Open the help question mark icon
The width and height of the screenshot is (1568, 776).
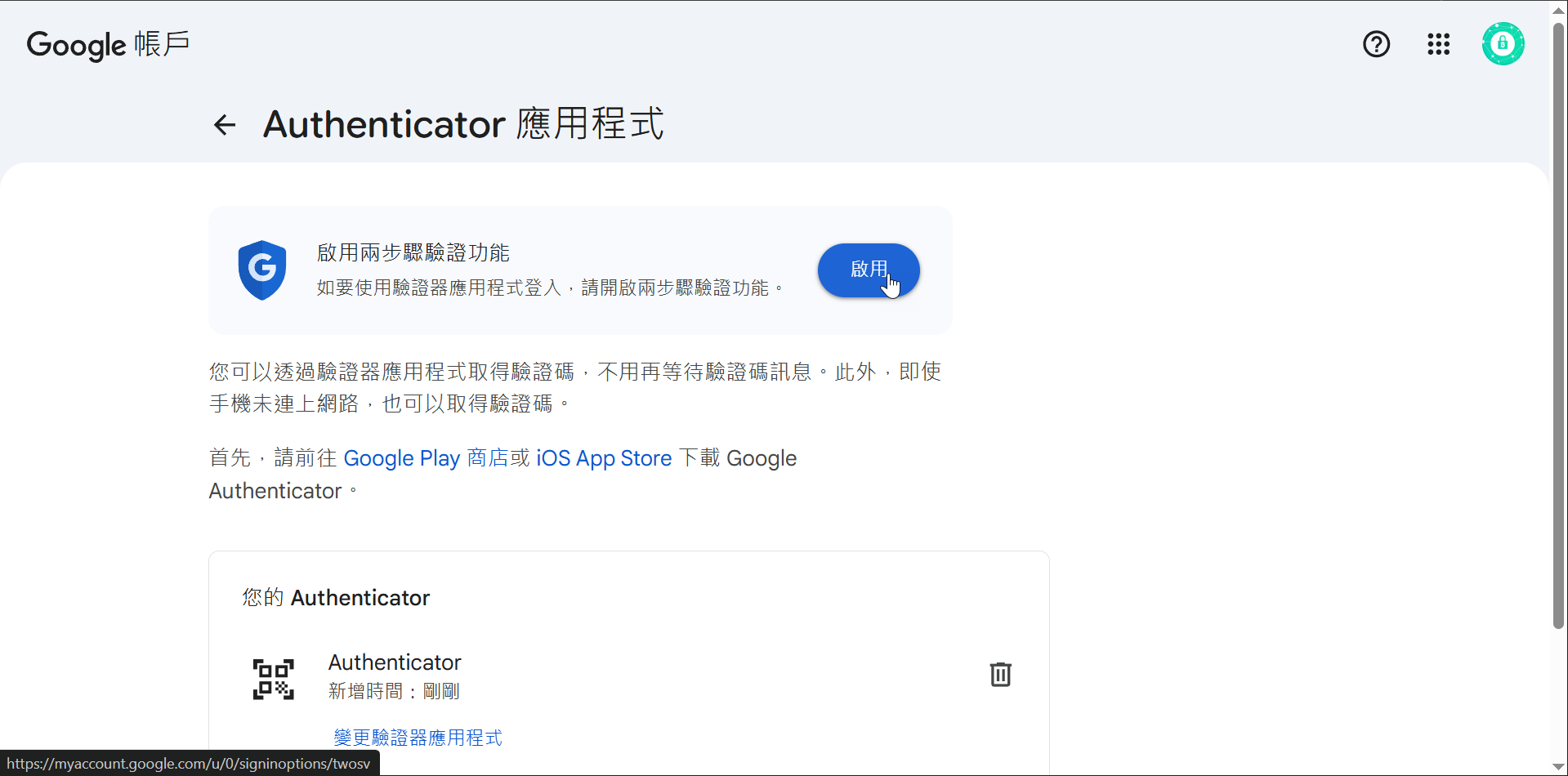(1377, 44)
